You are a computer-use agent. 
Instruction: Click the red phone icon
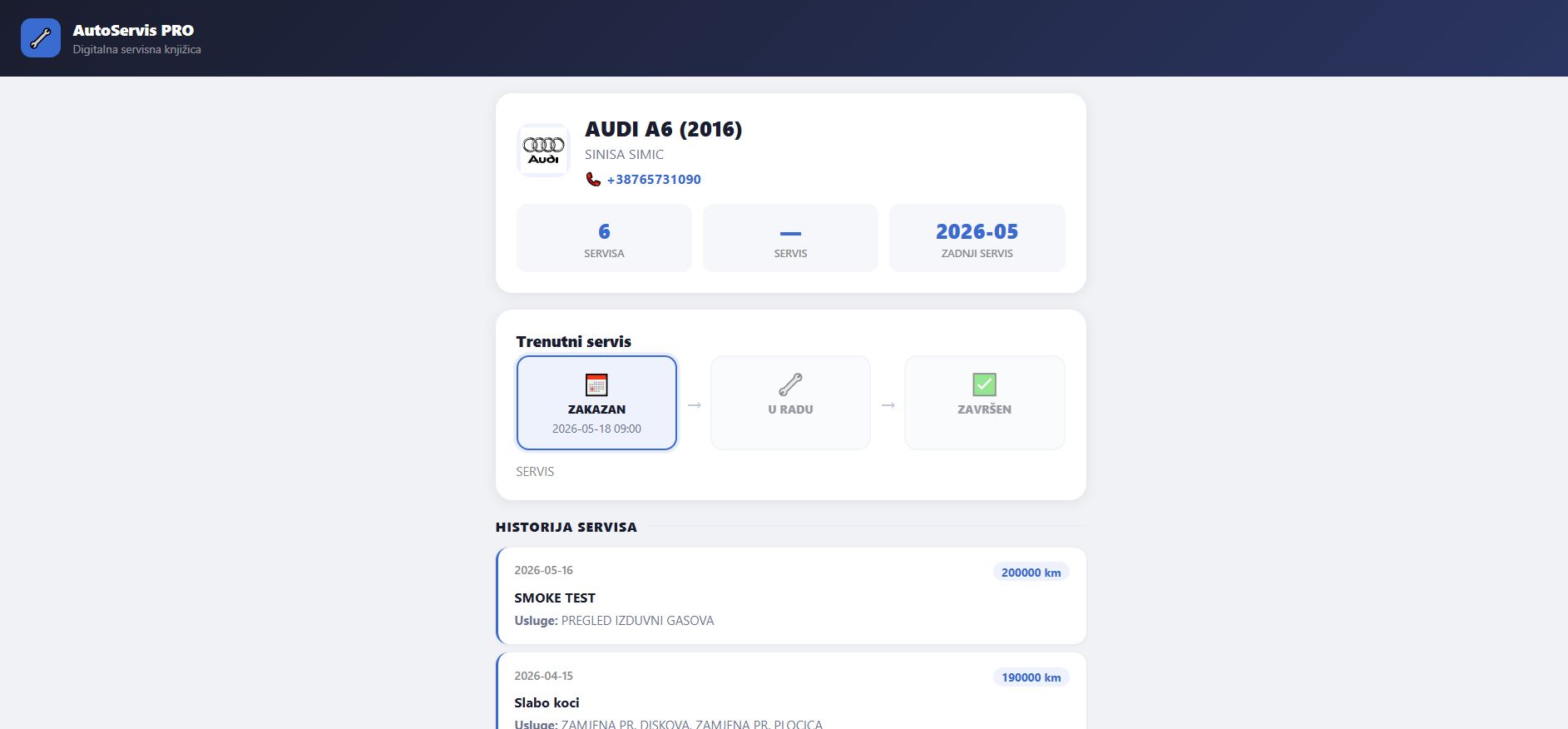coord(593,179)
